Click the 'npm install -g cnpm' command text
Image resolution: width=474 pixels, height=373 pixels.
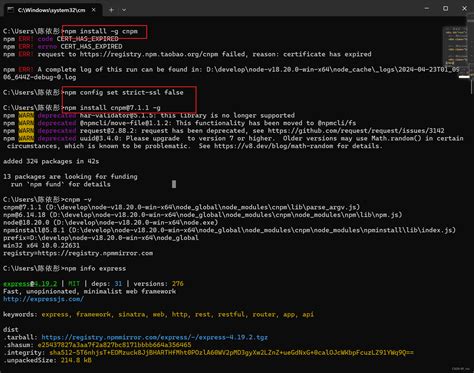[101, 31]
